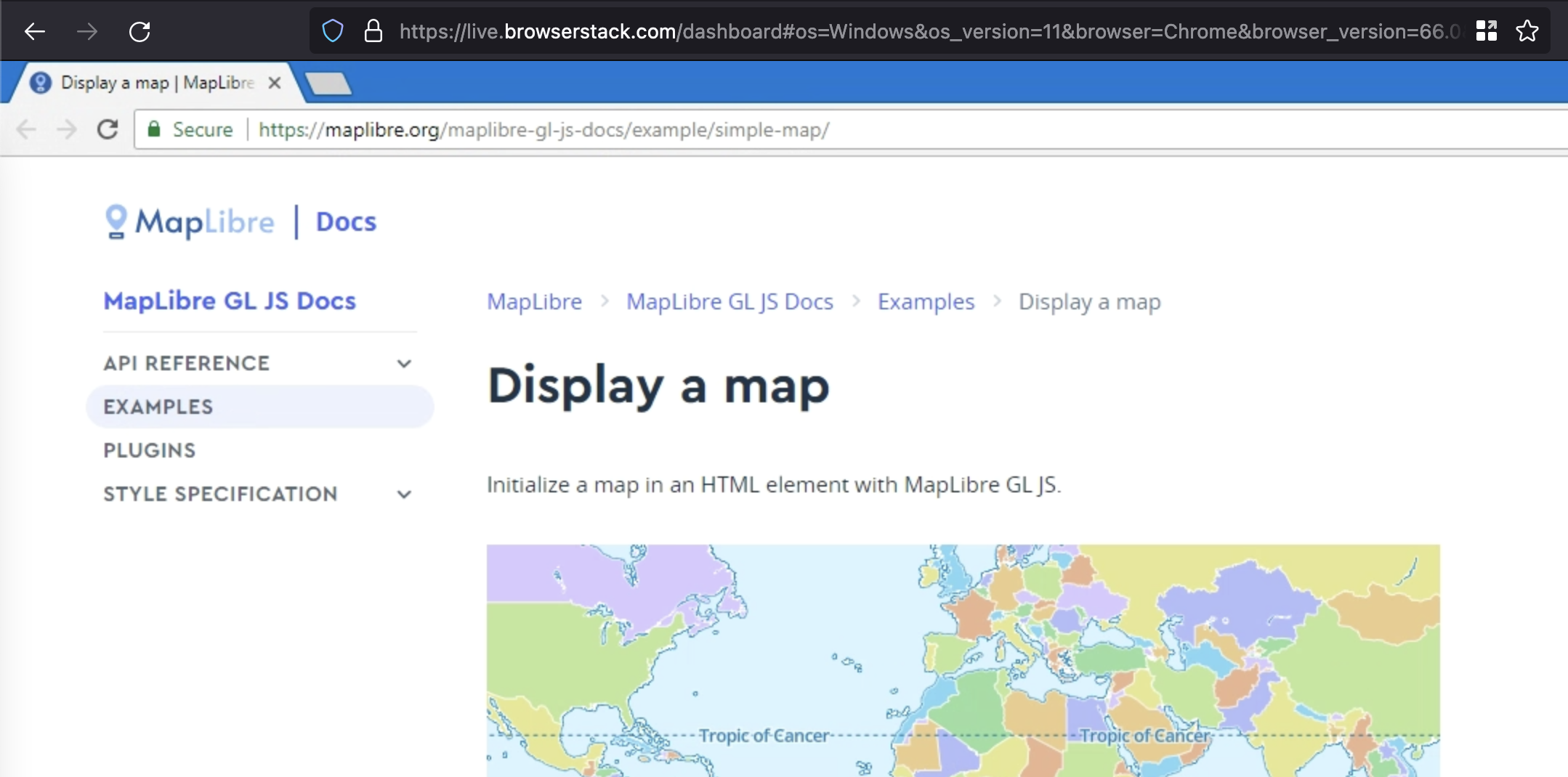The height and width of the screenshot is (777, 1568).
Task: Open the extensions grid icon
Action: [1487, 30]
